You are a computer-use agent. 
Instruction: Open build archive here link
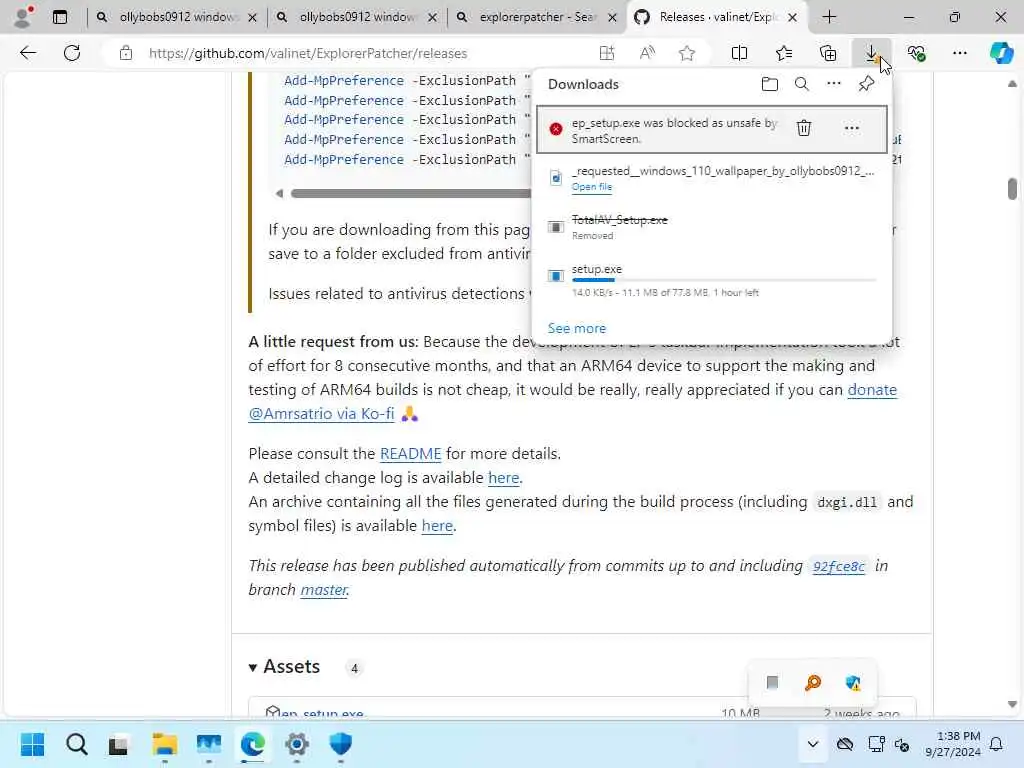tap(437, 526)
